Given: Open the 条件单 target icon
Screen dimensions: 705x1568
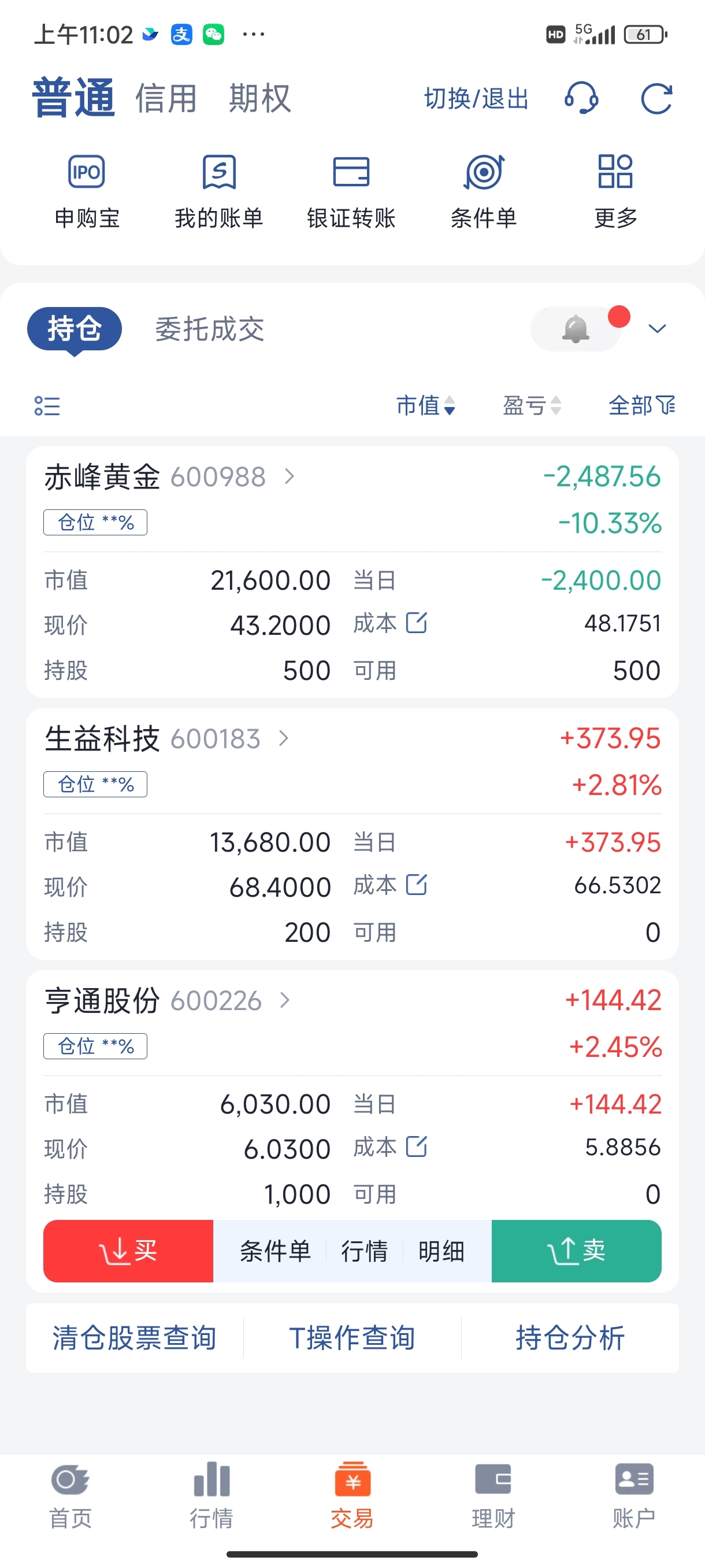Looking at the screenshot, I should [484, 172].
